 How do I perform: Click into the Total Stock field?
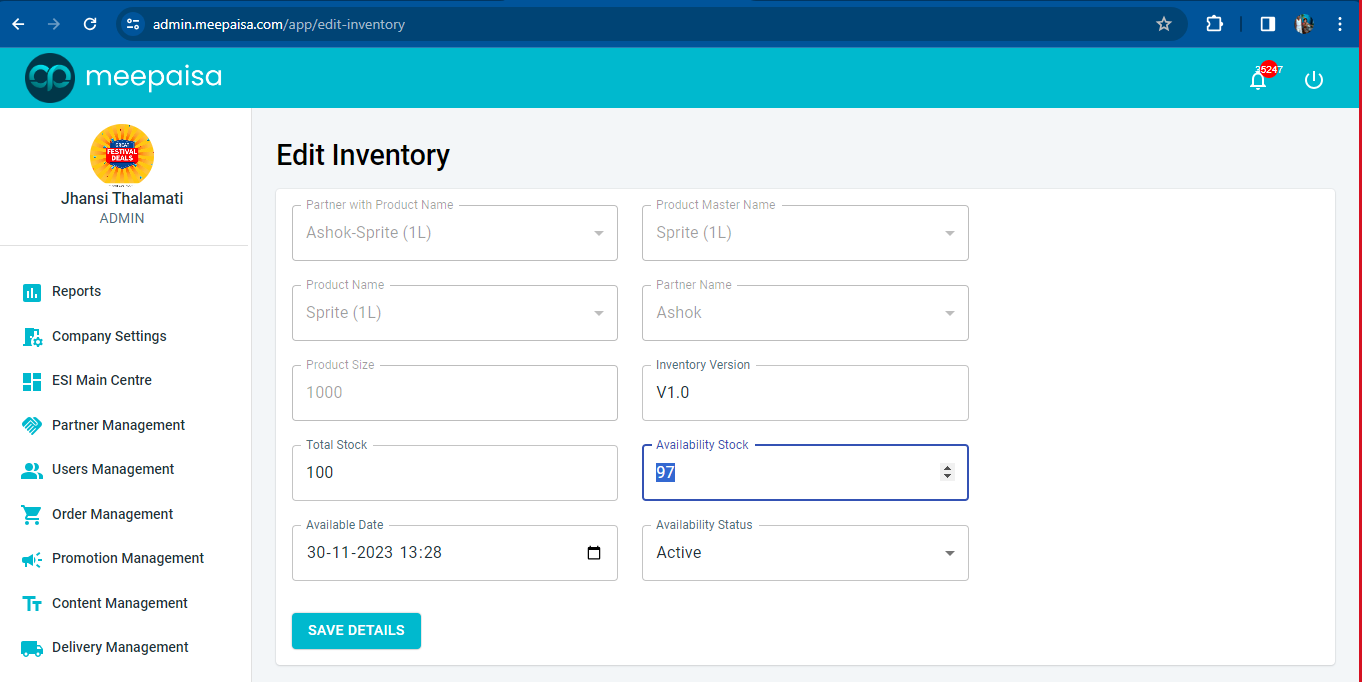click(455, 473)
